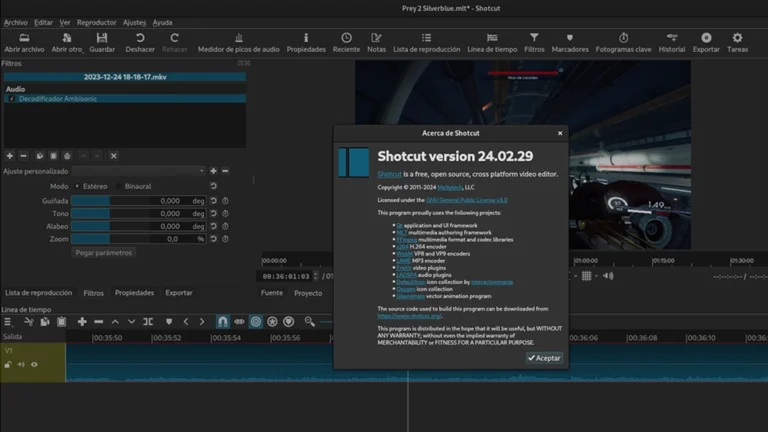Open the Reproductor menu
The width and height of the screenshot is (768, 432).
pyautogui.click(x=96, y=22)
